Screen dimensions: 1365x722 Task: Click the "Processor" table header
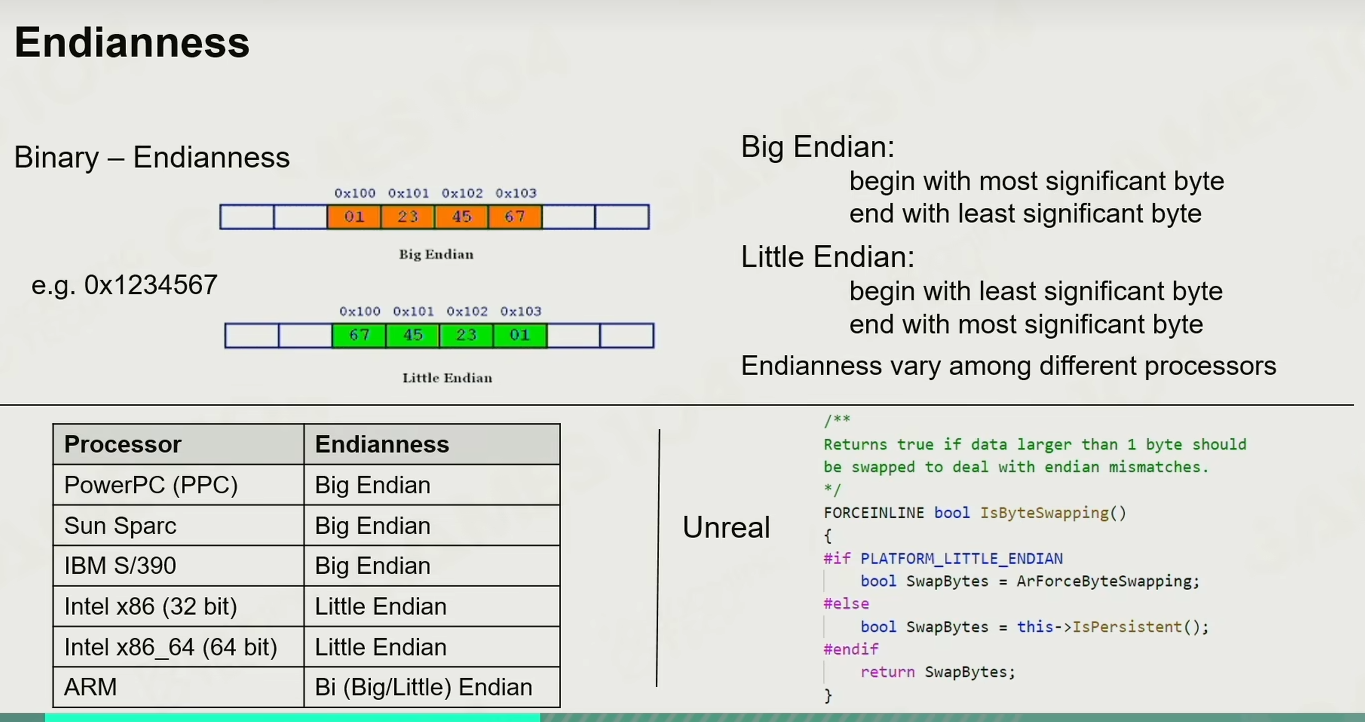tap(178, 444)
